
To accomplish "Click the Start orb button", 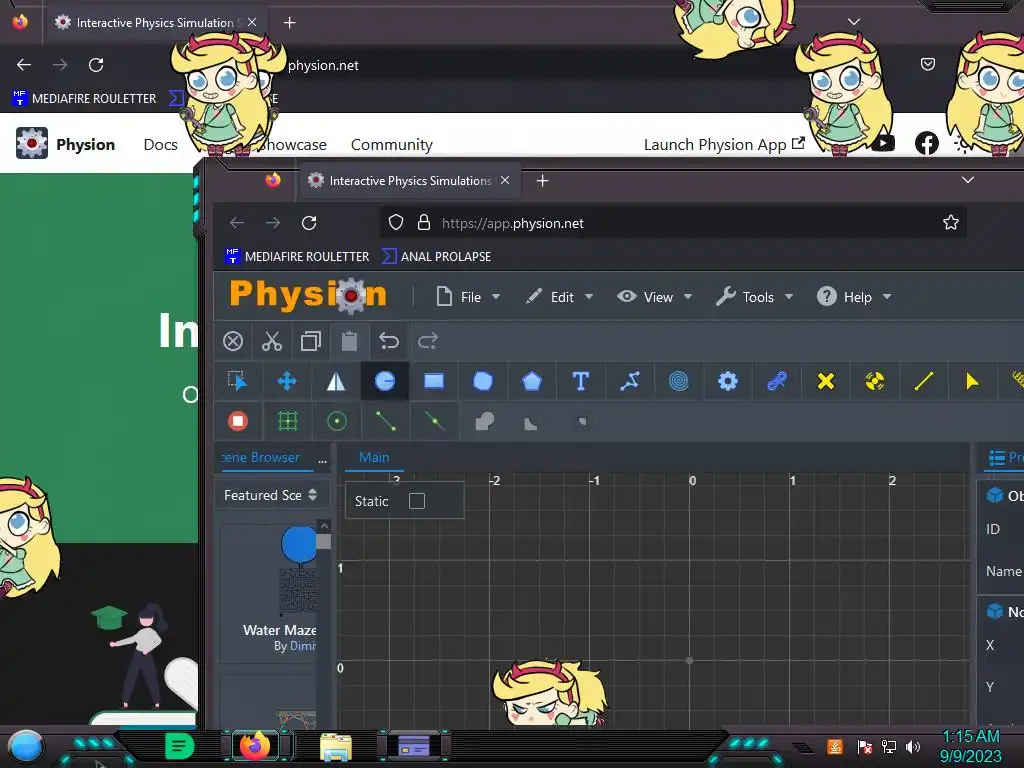I will pyautogui.click(x=25, y=746).
